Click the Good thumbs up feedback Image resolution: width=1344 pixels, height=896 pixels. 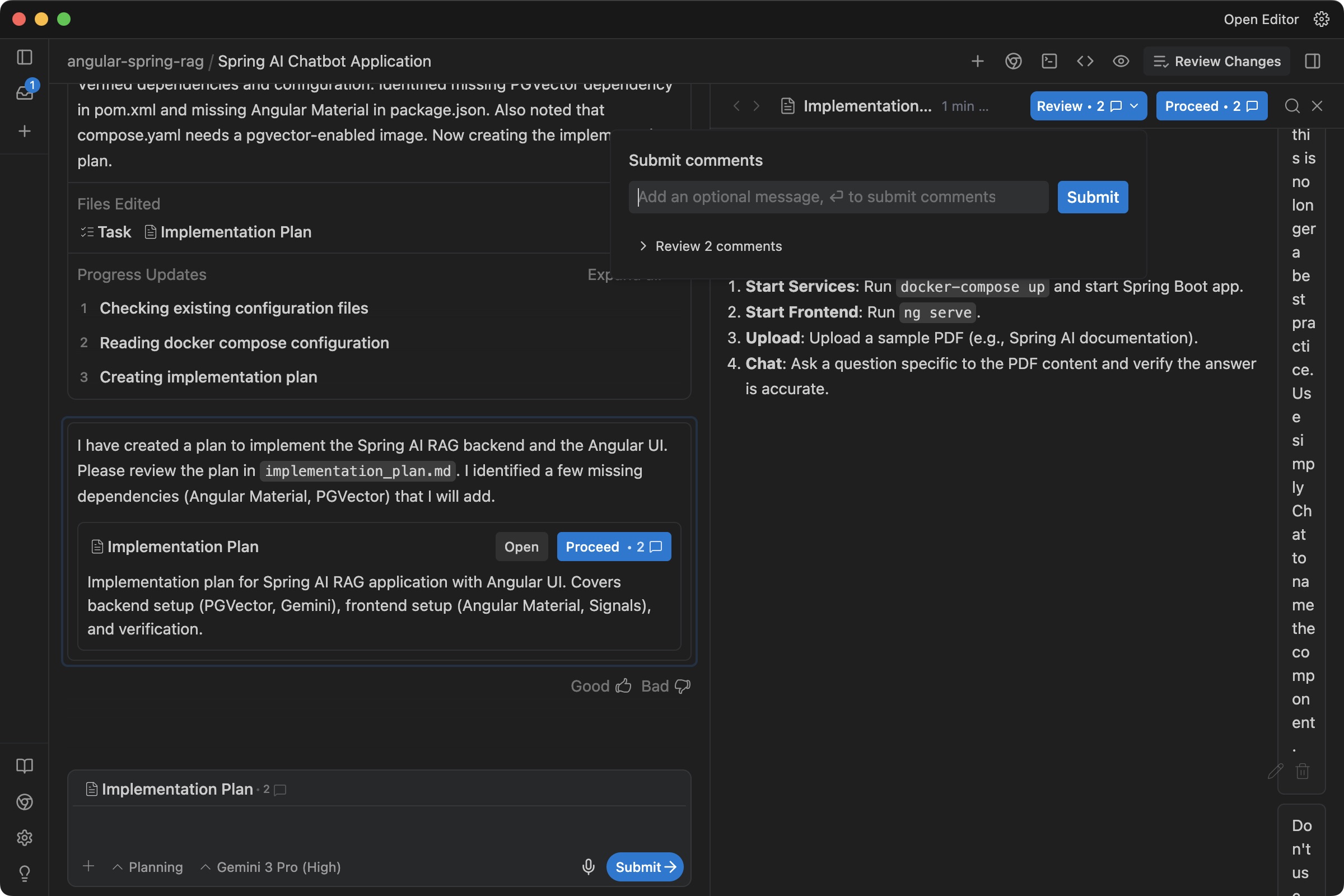[x=600, y=685]
